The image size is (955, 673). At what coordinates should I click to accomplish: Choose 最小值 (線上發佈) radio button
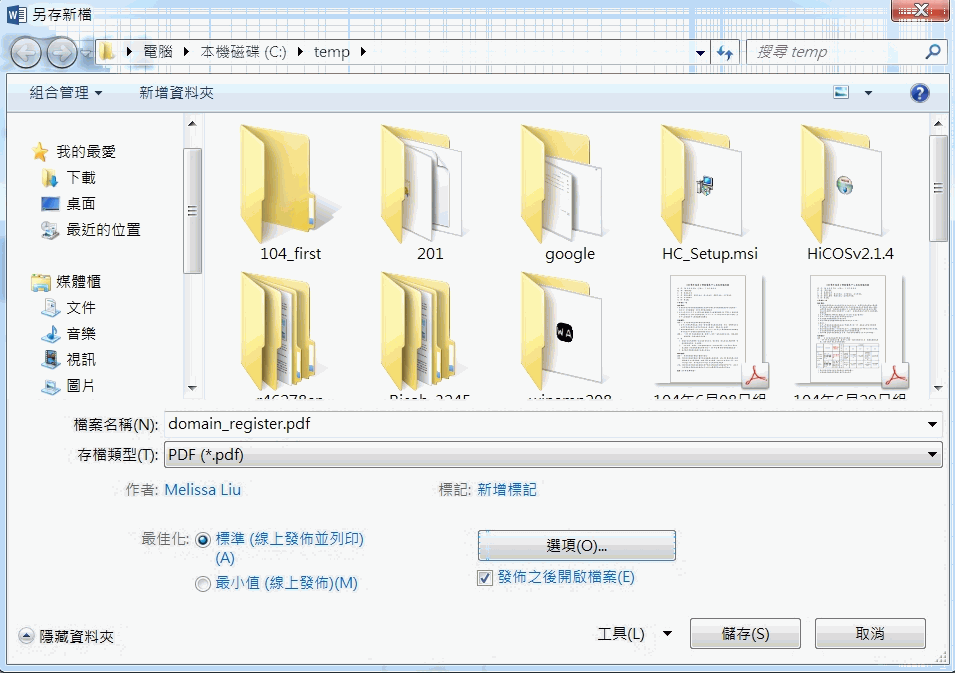pyautogui.click(x=204, y=583)
